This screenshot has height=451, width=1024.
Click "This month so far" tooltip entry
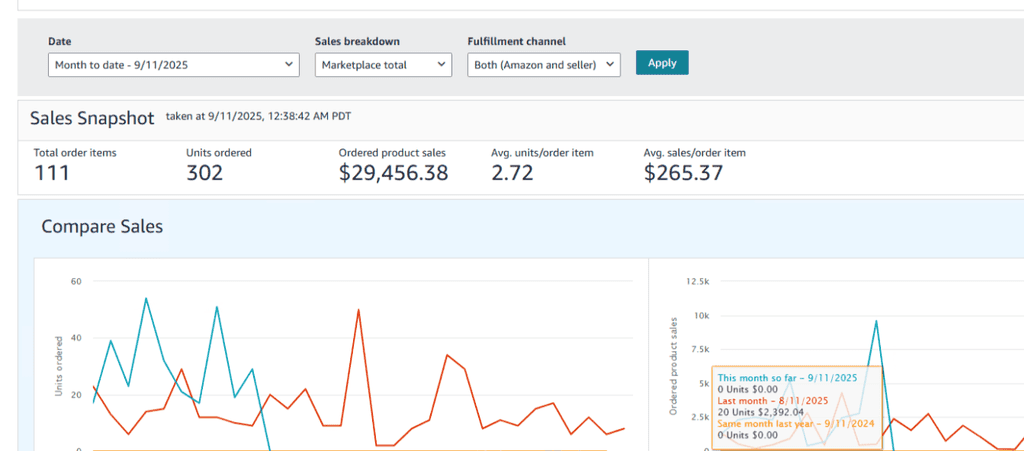tap(788, 378)
